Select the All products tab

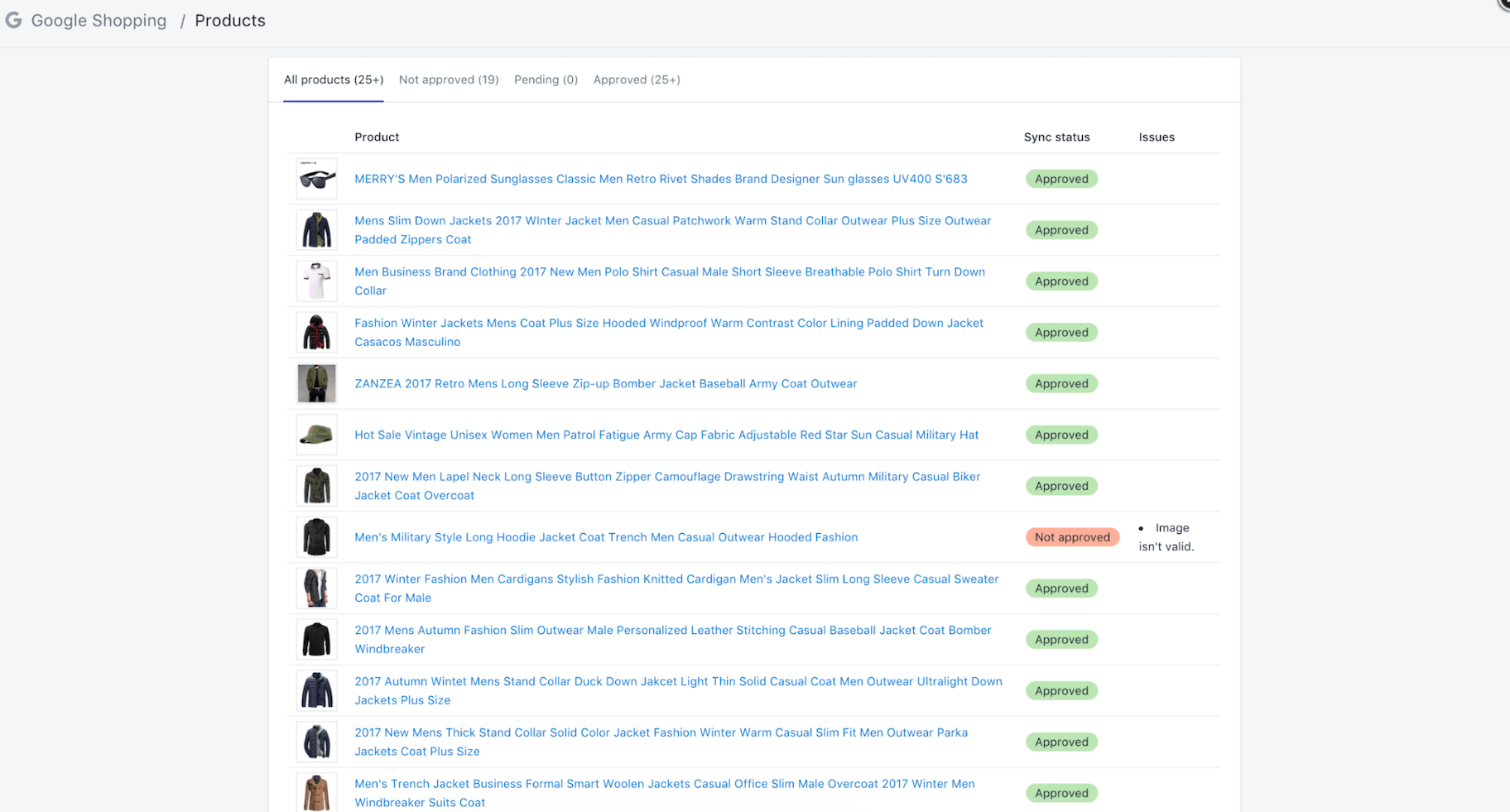333,79
